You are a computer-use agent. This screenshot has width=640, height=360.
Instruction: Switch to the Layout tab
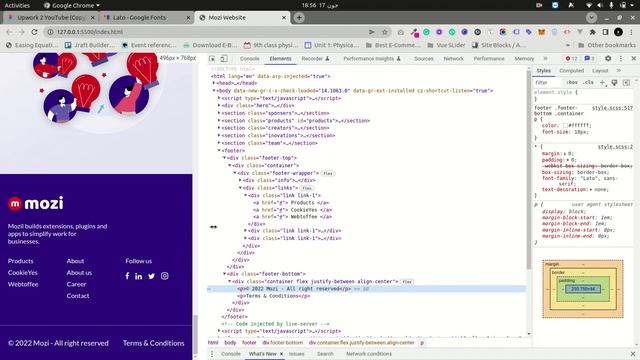pyautogui.click(x=600, y=71)
